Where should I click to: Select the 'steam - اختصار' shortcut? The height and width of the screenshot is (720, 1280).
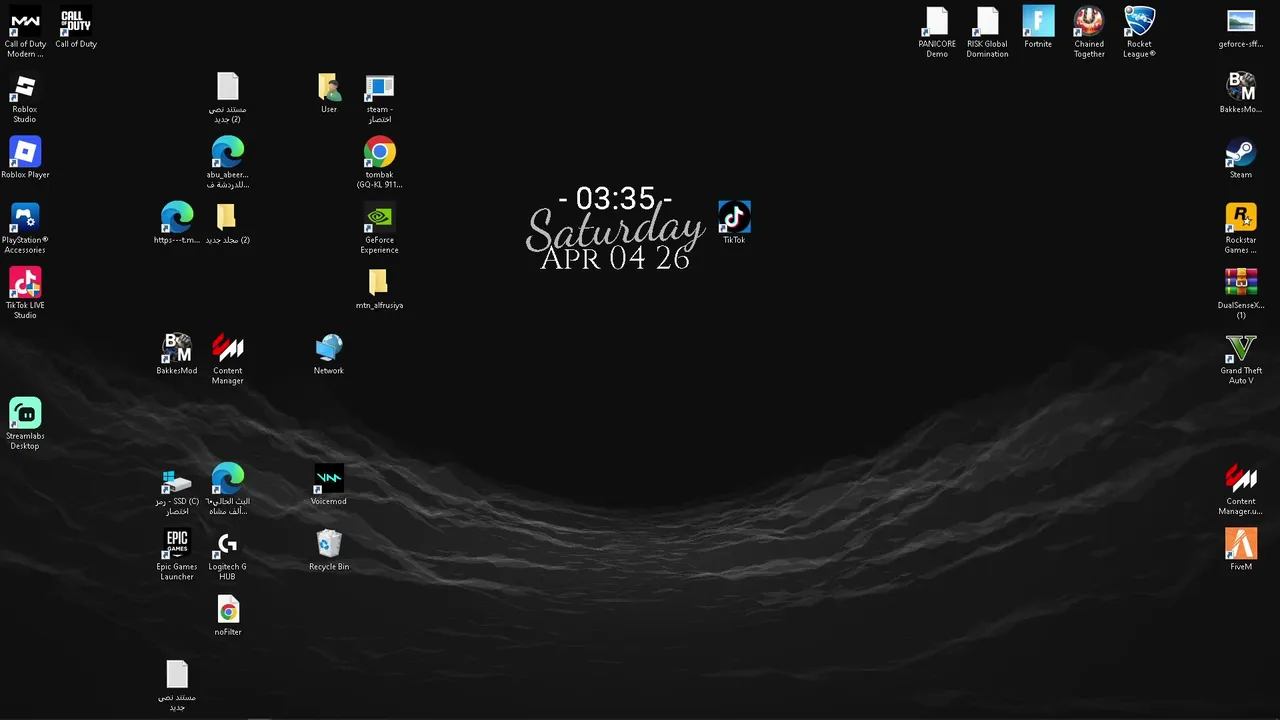(379, 97)
